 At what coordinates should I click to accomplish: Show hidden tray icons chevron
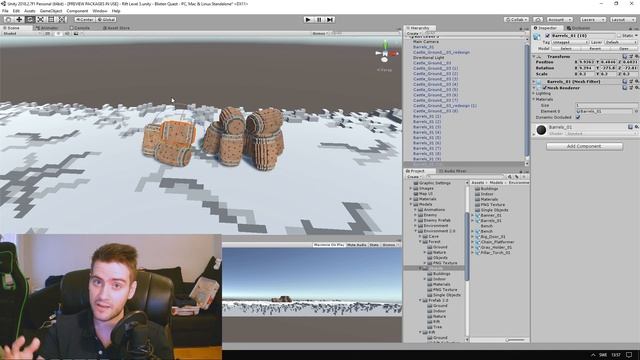point(593,355)
